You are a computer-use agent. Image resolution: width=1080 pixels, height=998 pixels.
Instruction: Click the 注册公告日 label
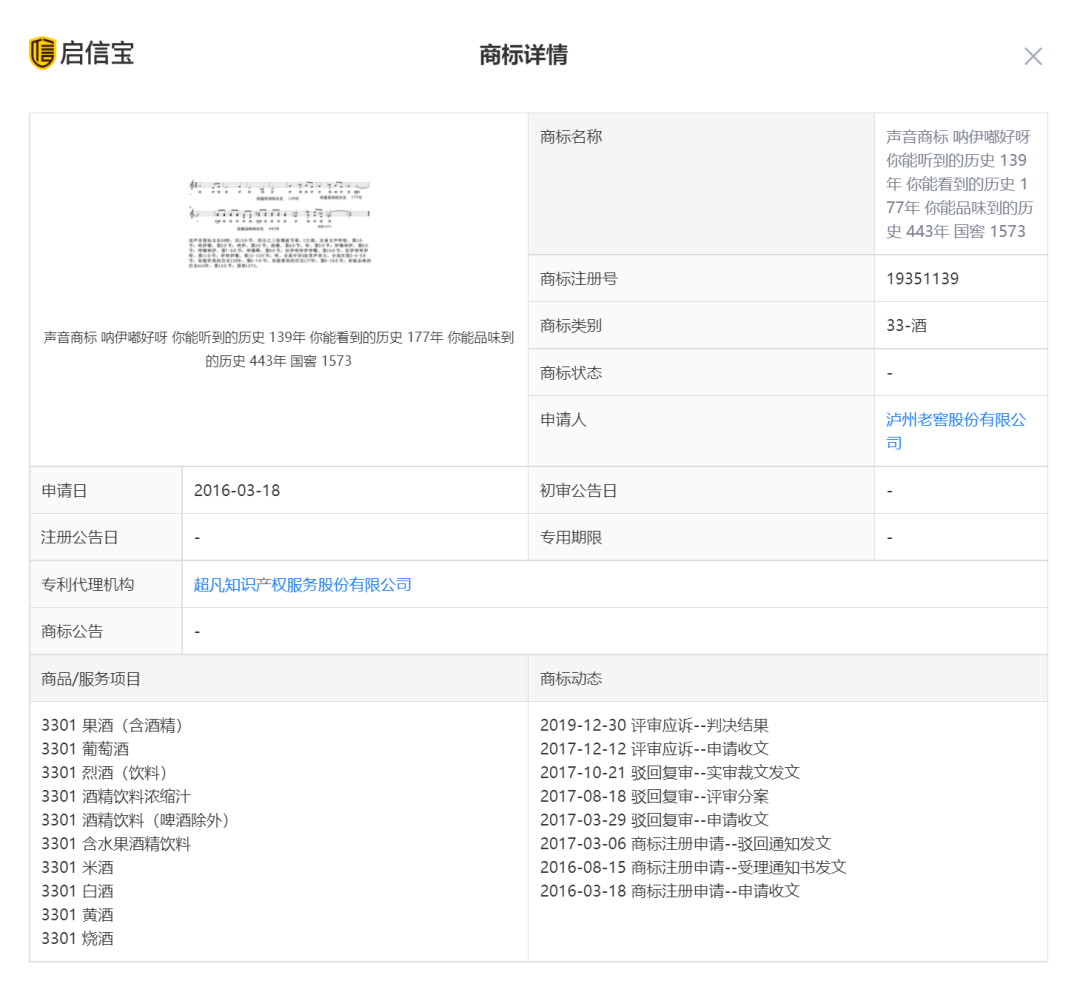coord(79,537)
